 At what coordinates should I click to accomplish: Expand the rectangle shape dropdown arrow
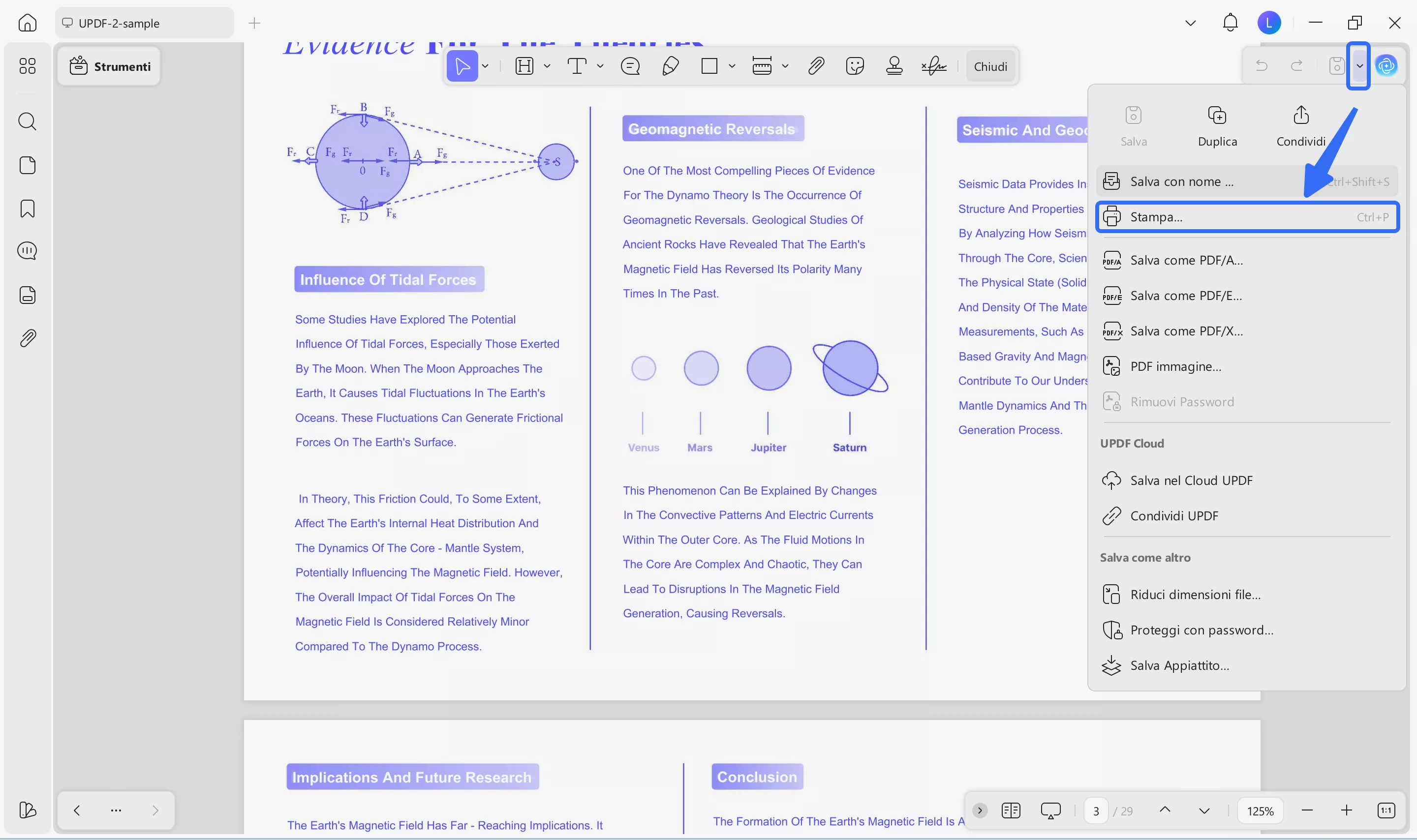(732, 66)
